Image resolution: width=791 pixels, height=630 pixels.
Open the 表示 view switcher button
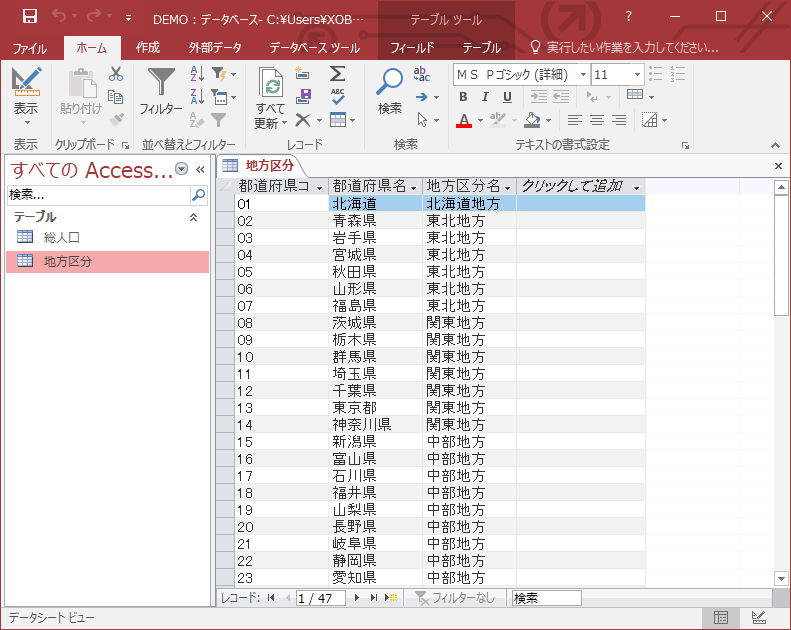(26, 96)
